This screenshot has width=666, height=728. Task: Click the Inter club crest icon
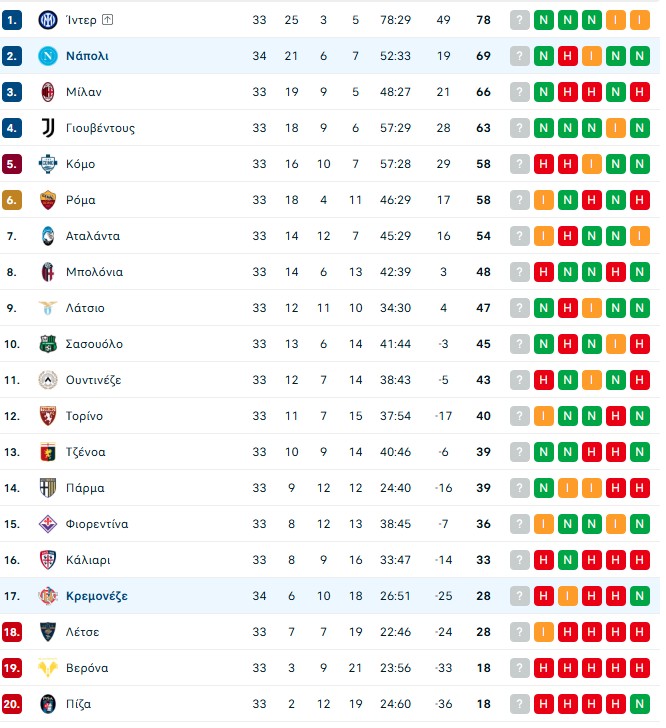48,20
